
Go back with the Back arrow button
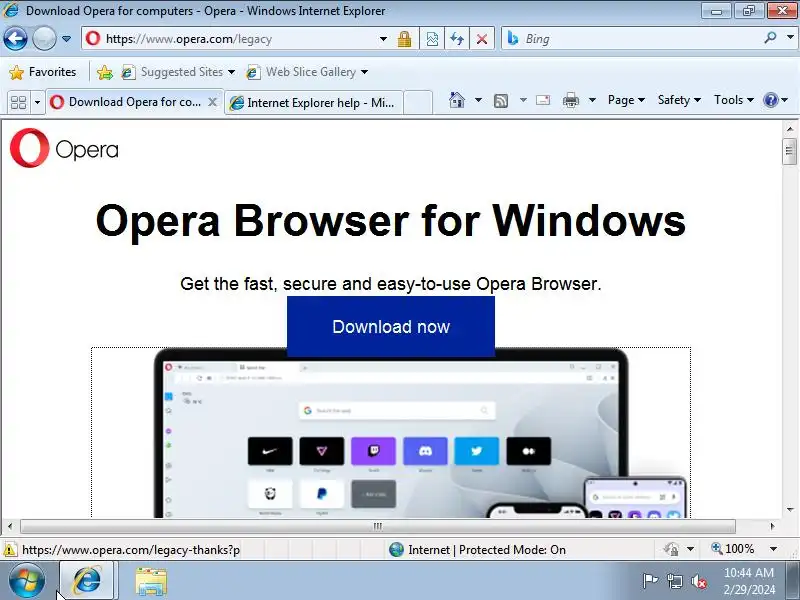[x=15, y=39]
